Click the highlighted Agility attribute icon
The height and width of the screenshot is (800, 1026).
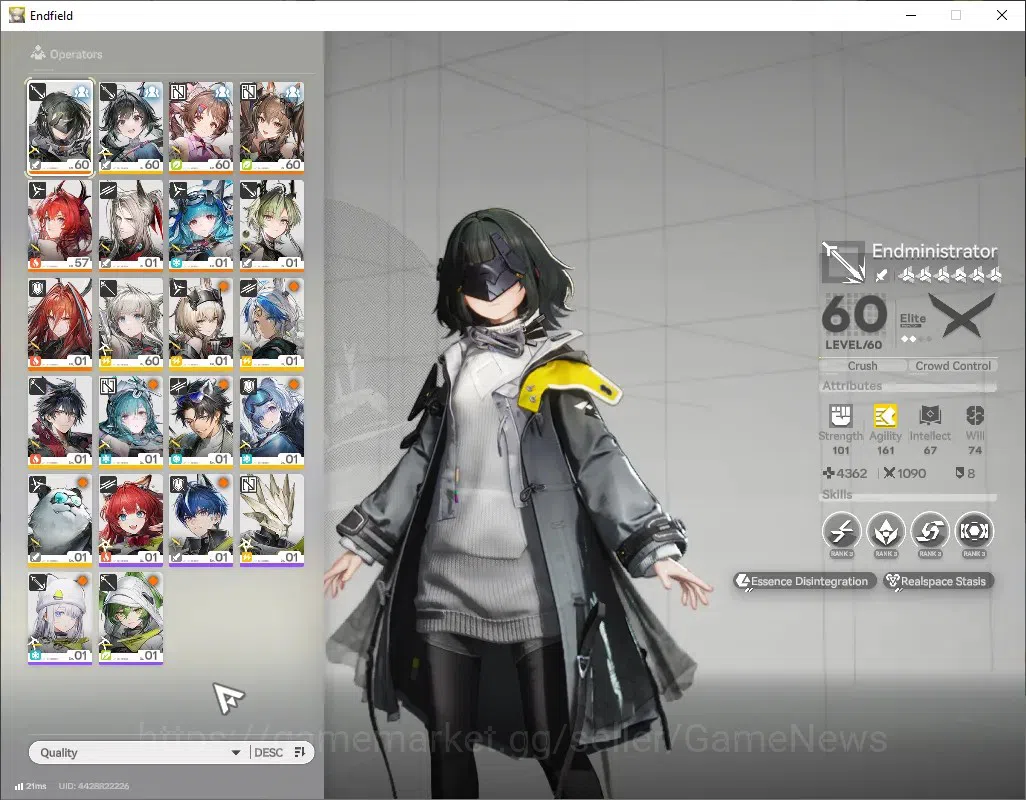point(885,415)
